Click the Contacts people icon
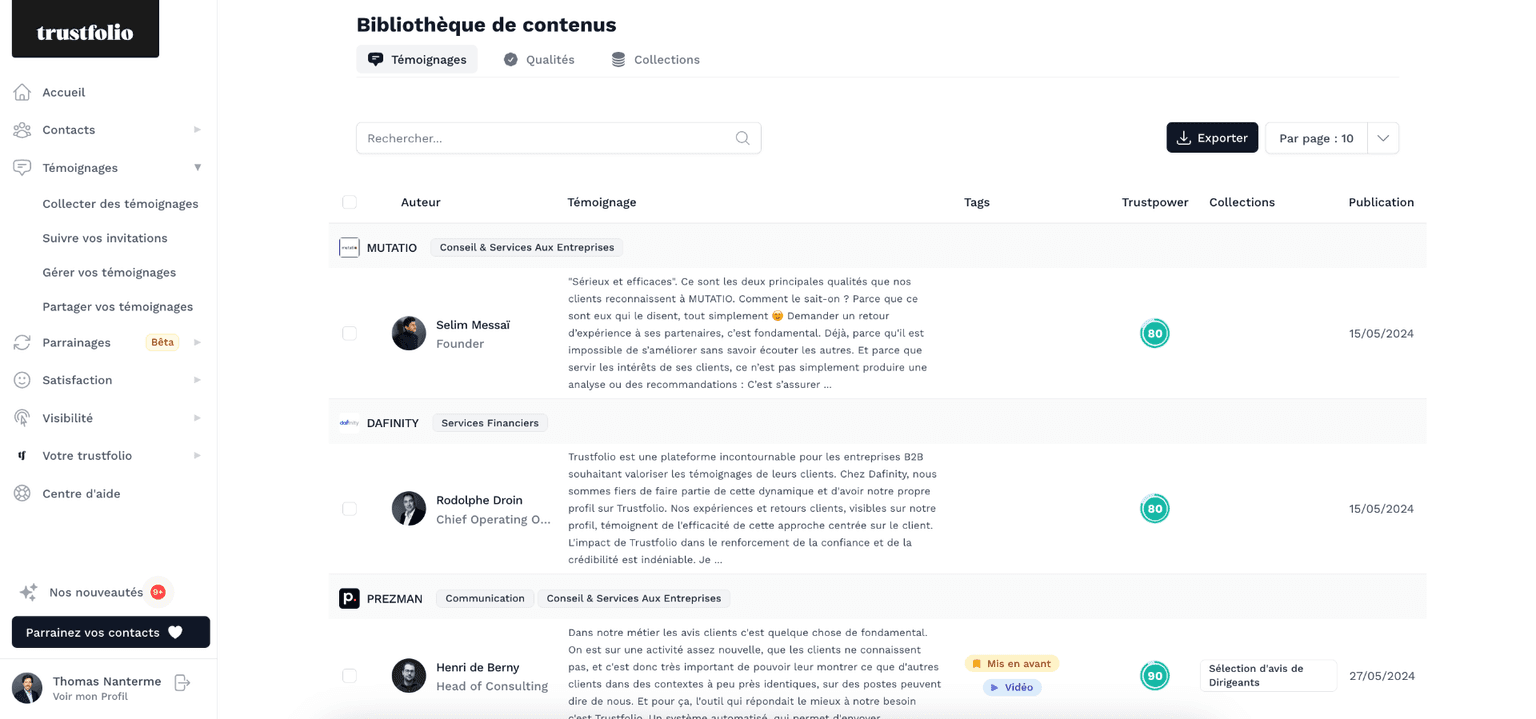Viewport: 1536px width, 719px height. (22, 130)
